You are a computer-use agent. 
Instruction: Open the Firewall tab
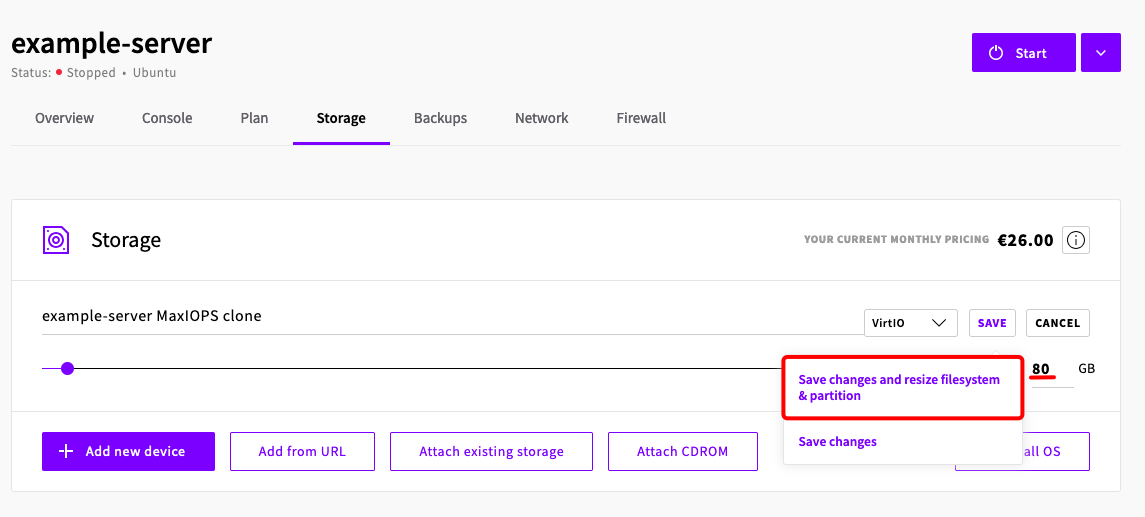tap(641, 118)
